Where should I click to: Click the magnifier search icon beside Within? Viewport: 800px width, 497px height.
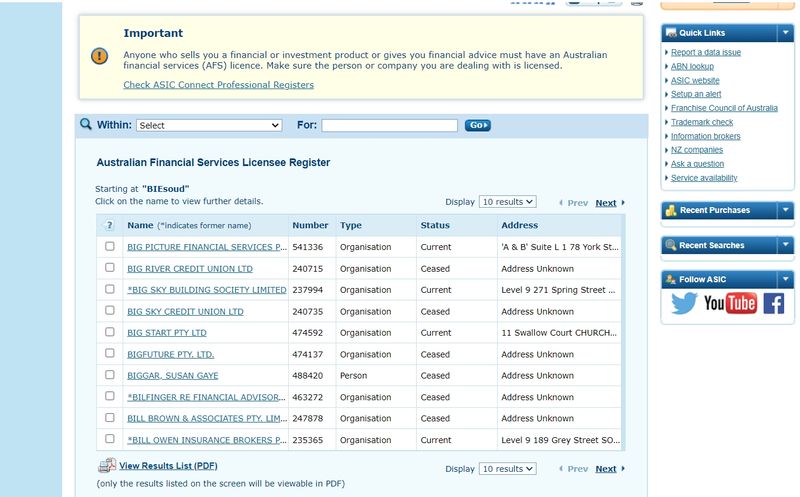86,124
